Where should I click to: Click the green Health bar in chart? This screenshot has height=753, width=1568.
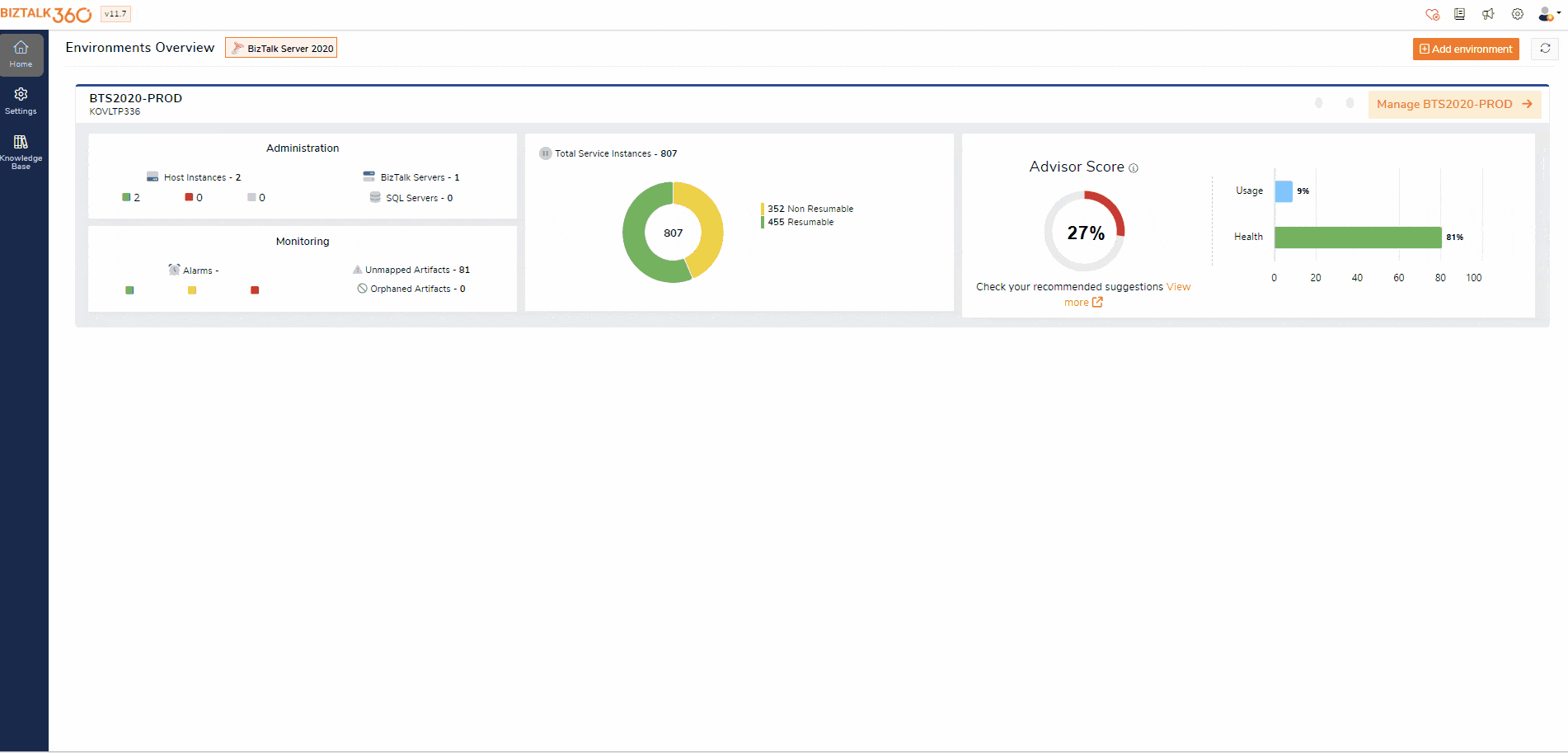[1357, 238]
